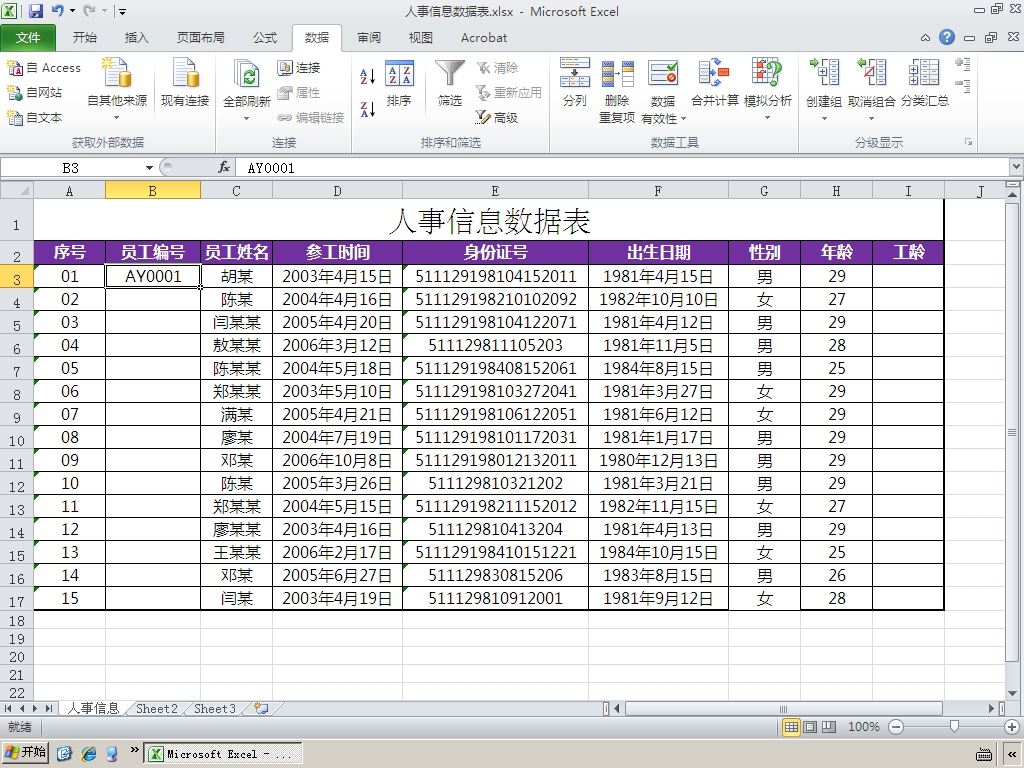Click Subtotal (分类汇总) icon
The height and width of the screenshot is (768, 1024).
(924, 73)
